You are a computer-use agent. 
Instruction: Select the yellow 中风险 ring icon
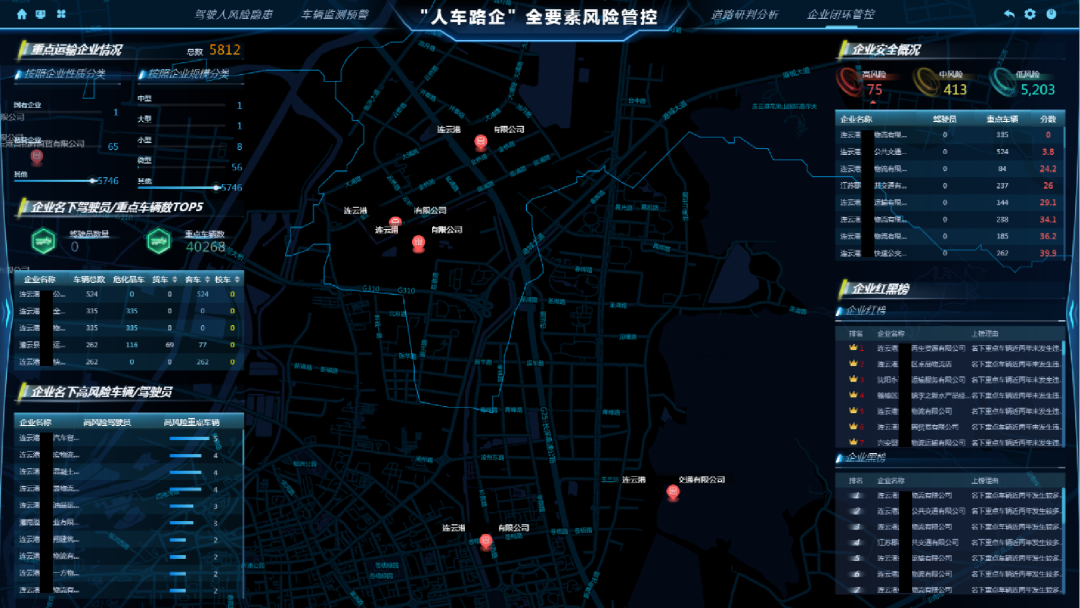point(927,78)
